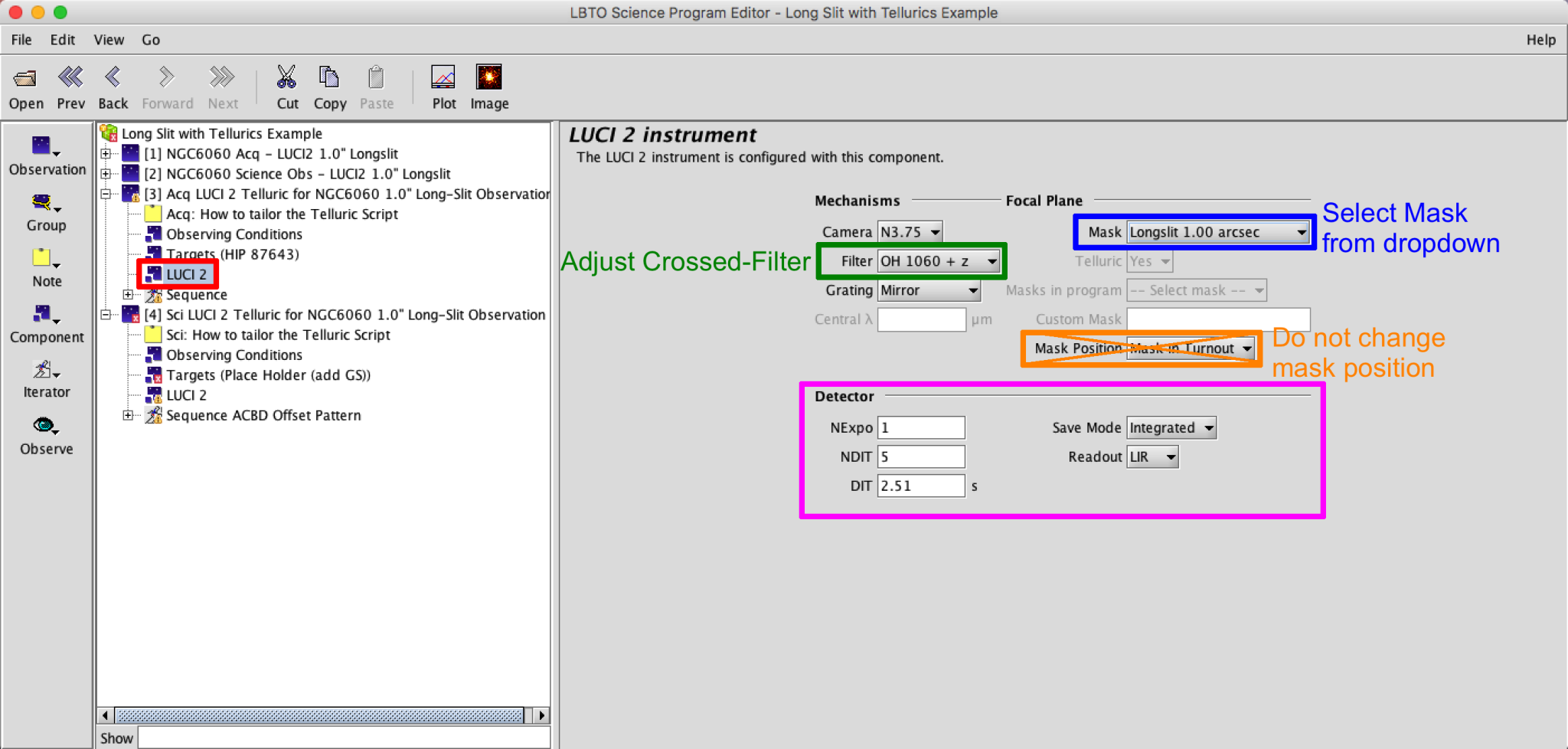
Task: Click the Open toolbar icon
Action: click(25, 78)
